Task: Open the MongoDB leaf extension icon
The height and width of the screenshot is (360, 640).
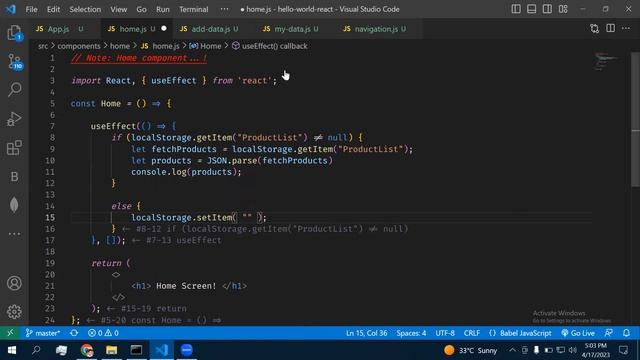Action: tap(14, 205)
